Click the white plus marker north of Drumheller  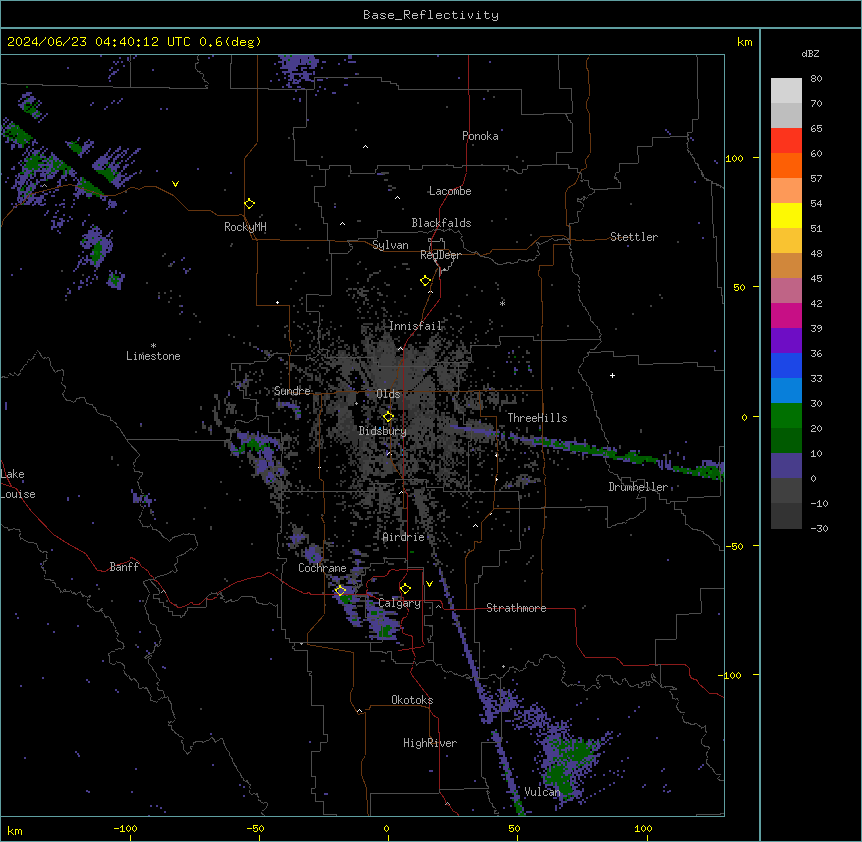click(x=612, y=375)
